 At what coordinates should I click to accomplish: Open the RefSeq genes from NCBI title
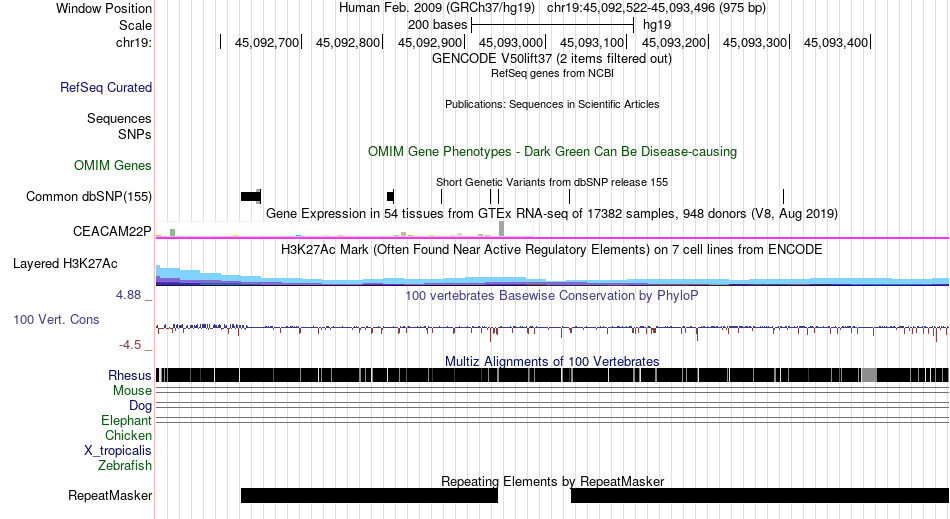[552, 73]
